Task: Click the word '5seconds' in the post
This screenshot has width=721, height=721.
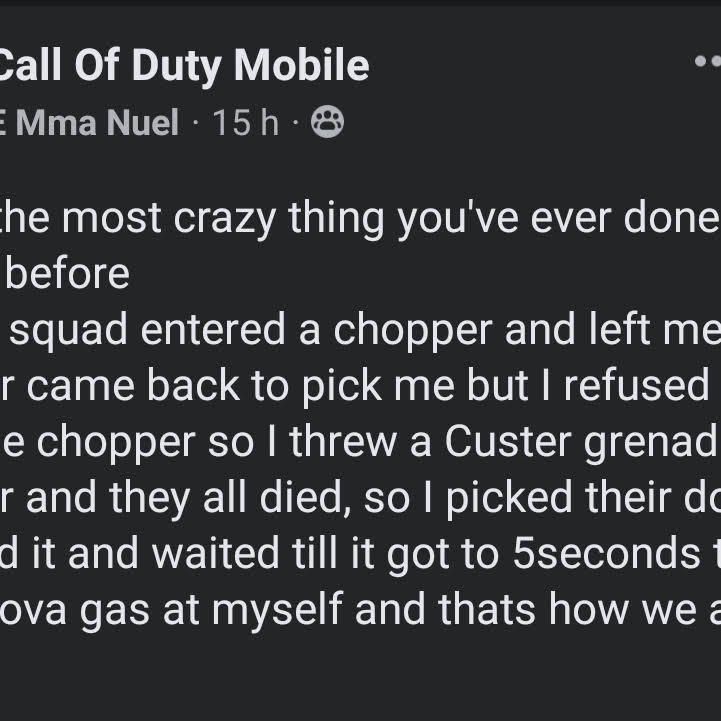Action: click(607, 553)
